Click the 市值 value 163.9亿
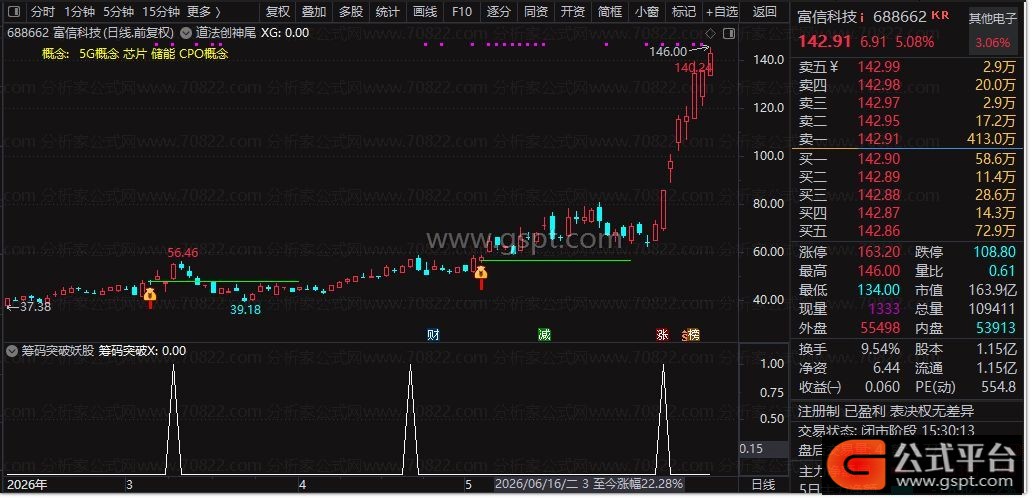1032x498 pixels. click(x=993, y=290)
